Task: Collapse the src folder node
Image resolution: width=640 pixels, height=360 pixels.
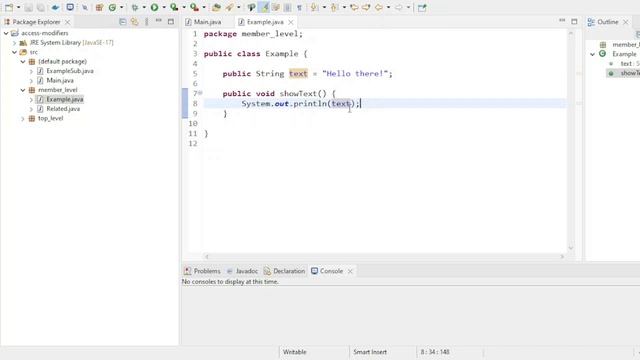Action: pos(15,52)
